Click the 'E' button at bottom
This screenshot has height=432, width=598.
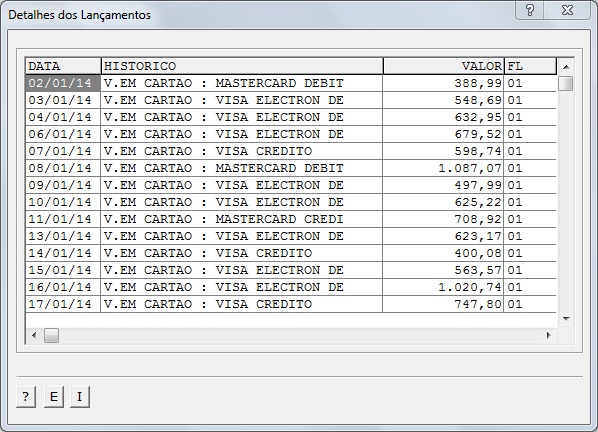pos(54,397)
